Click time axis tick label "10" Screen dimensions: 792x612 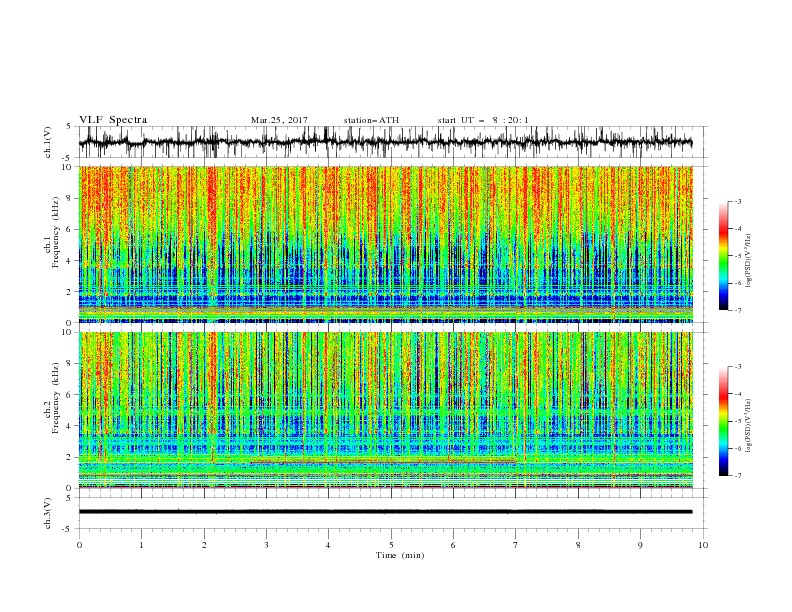(703, 545)
